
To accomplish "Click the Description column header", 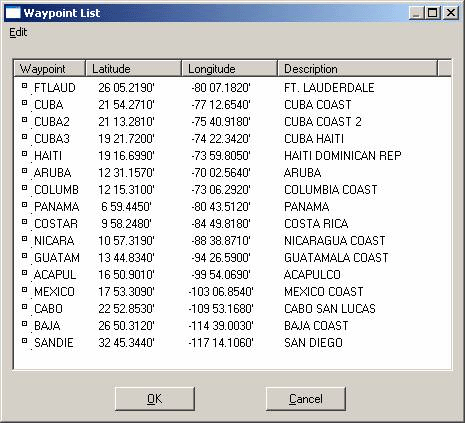I will [x=358, y=69].
